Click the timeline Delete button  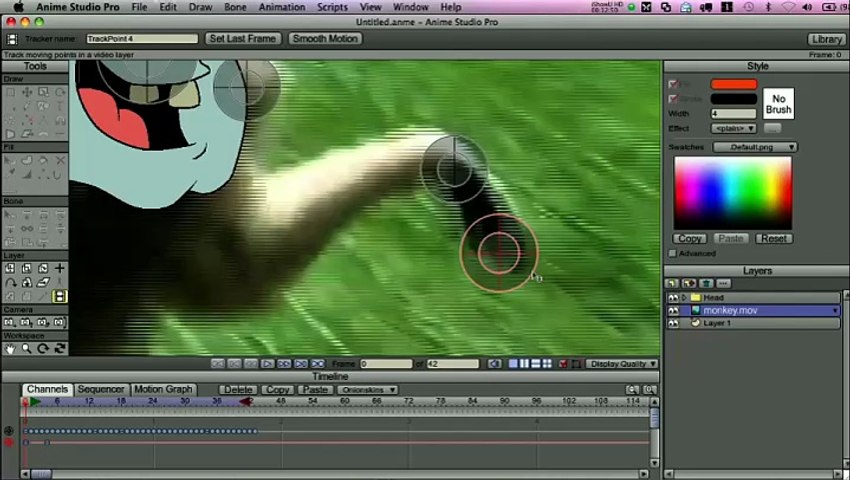[x=238, y=389]
